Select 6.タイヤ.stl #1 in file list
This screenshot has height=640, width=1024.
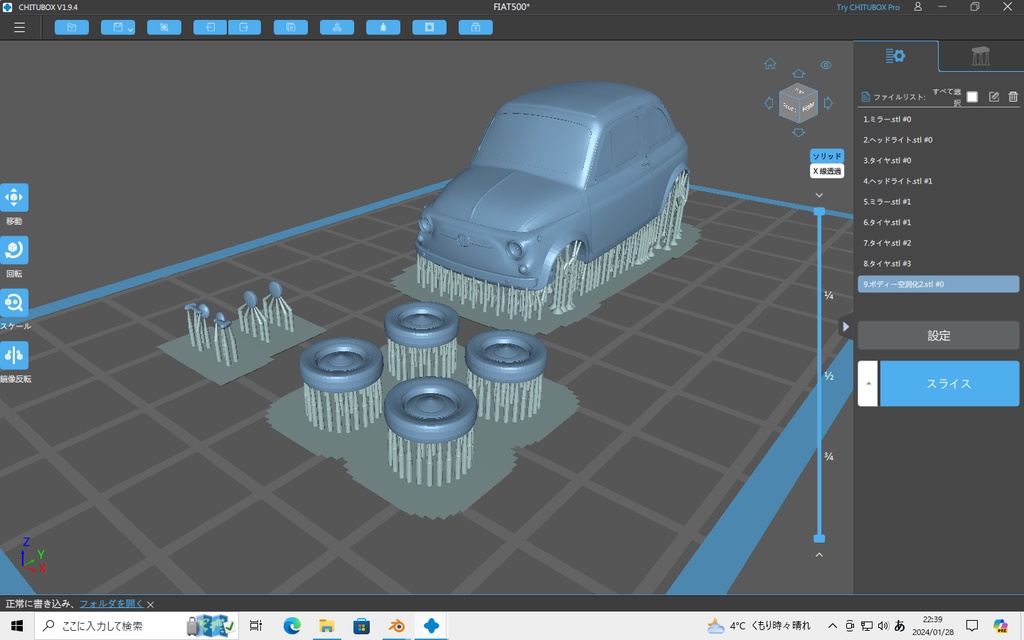pos(938,223)
